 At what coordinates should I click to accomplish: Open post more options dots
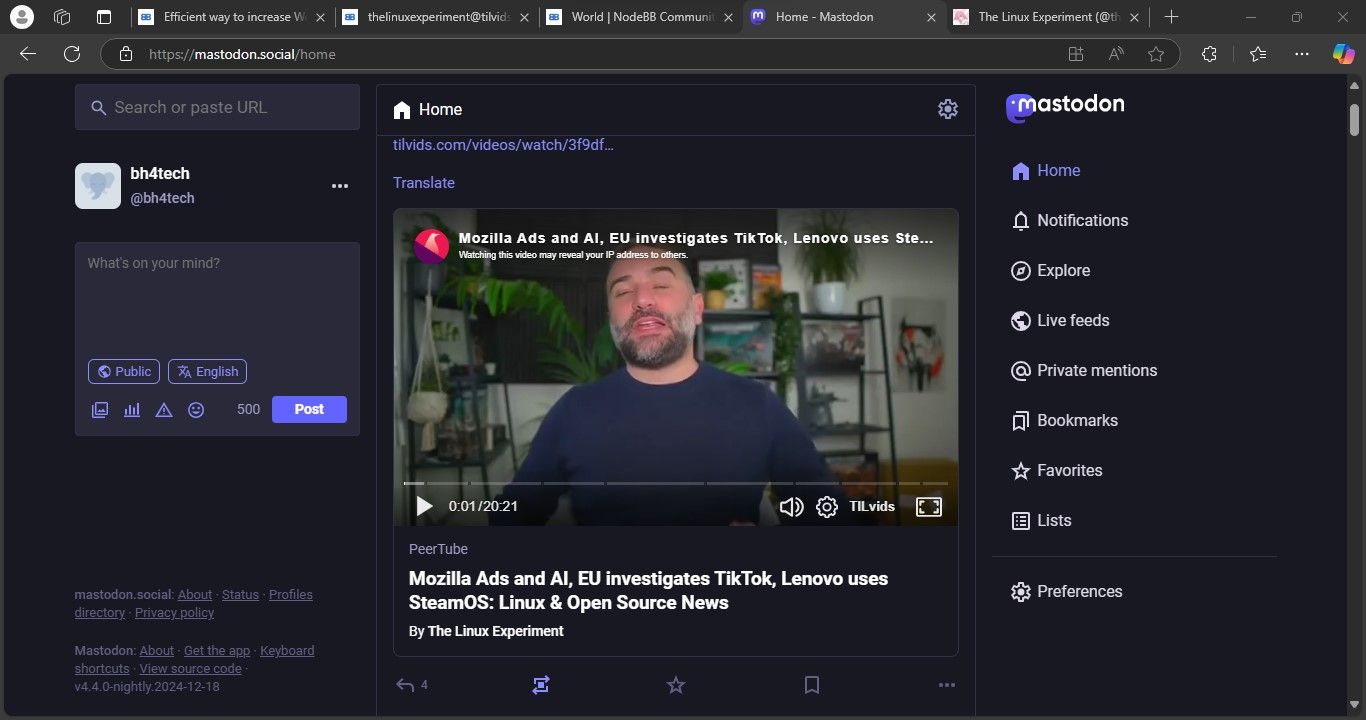coord(947,685)
